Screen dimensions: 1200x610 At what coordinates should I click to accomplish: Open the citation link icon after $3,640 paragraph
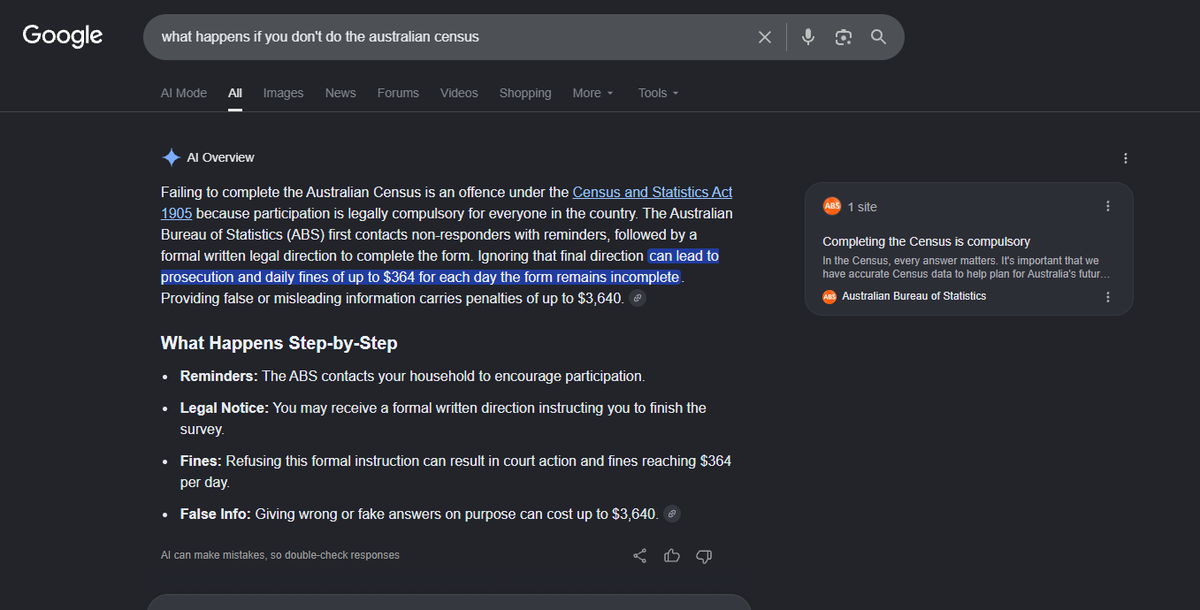pos(638,299)
